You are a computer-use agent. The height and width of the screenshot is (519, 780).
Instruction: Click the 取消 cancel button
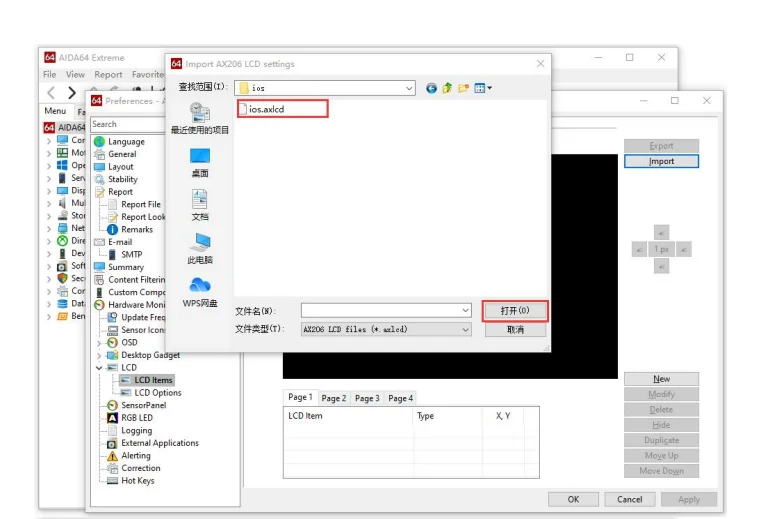tap(515, 330)
